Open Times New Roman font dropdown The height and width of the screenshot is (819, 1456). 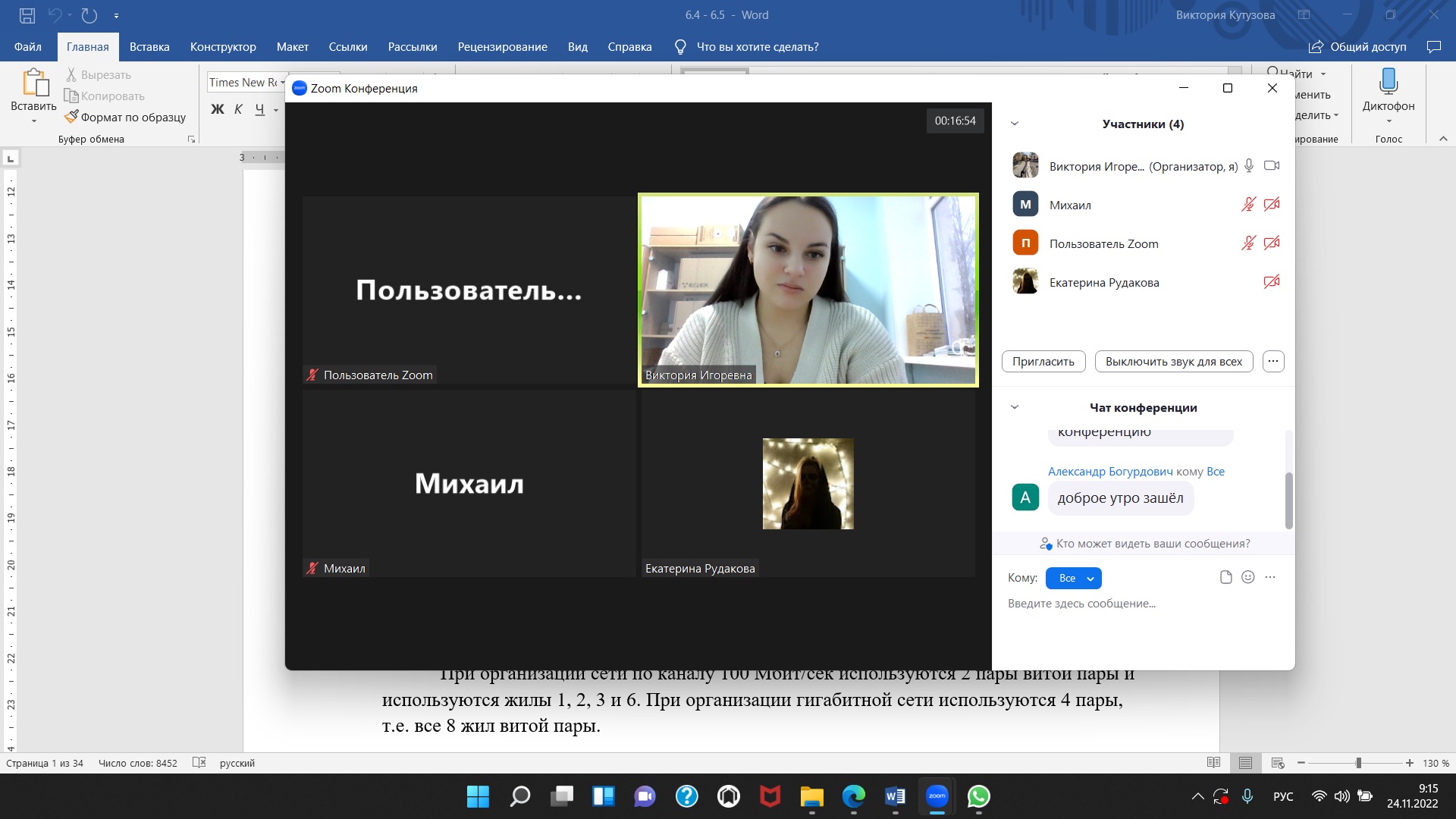[282, 83]
